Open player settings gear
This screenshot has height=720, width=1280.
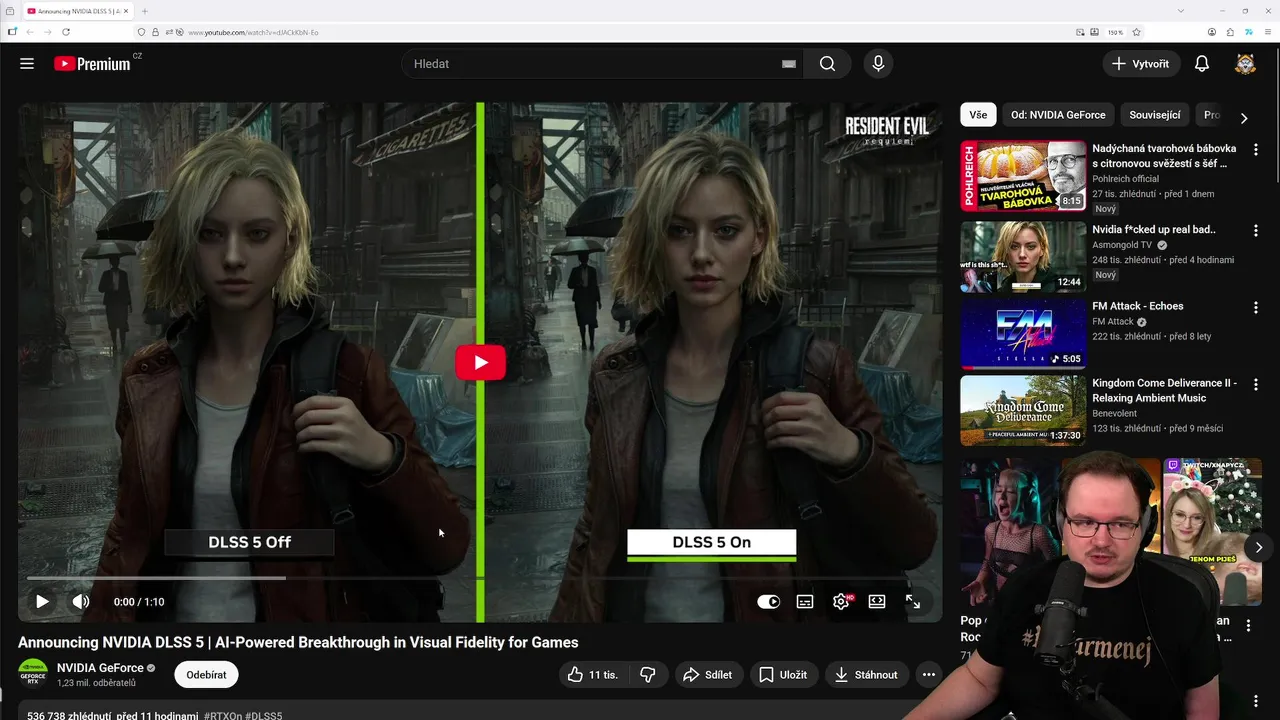click(841, 602)
